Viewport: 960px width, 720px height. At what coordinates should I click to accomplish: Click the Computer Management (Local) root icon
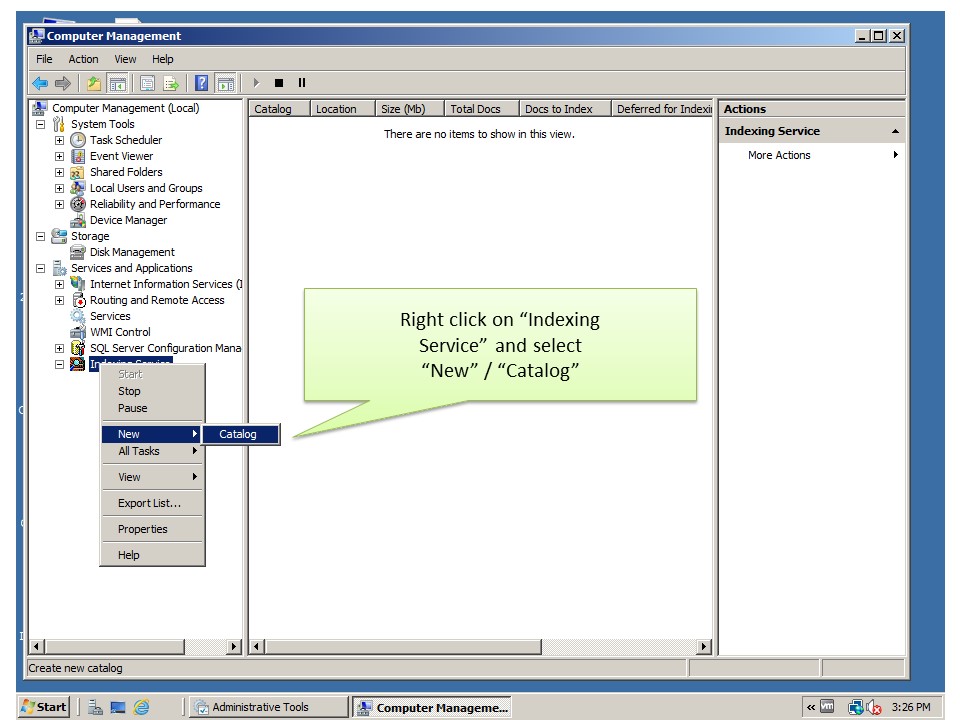coord(40,108)
